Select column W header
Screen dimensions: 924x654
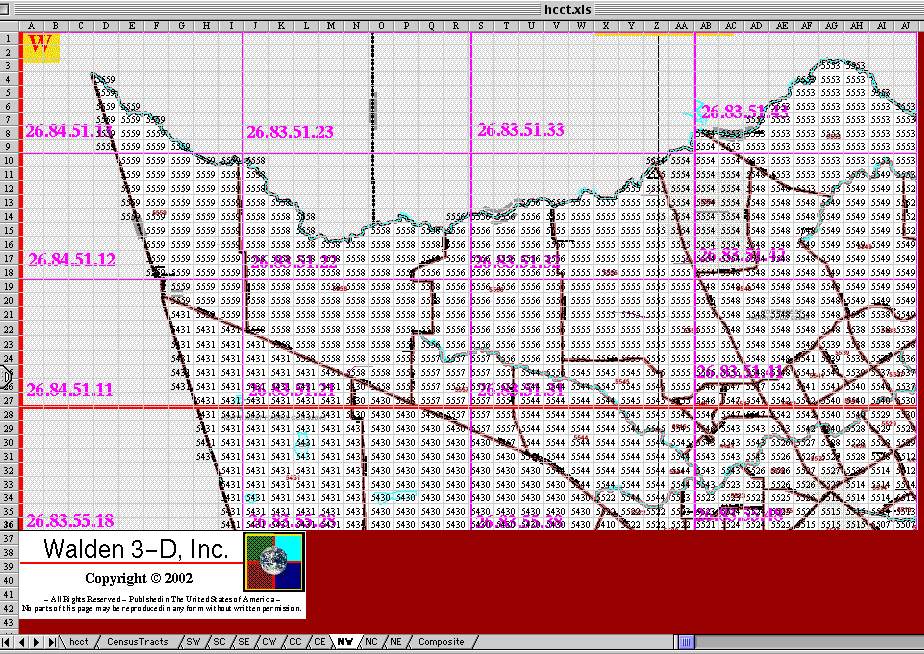581,25
